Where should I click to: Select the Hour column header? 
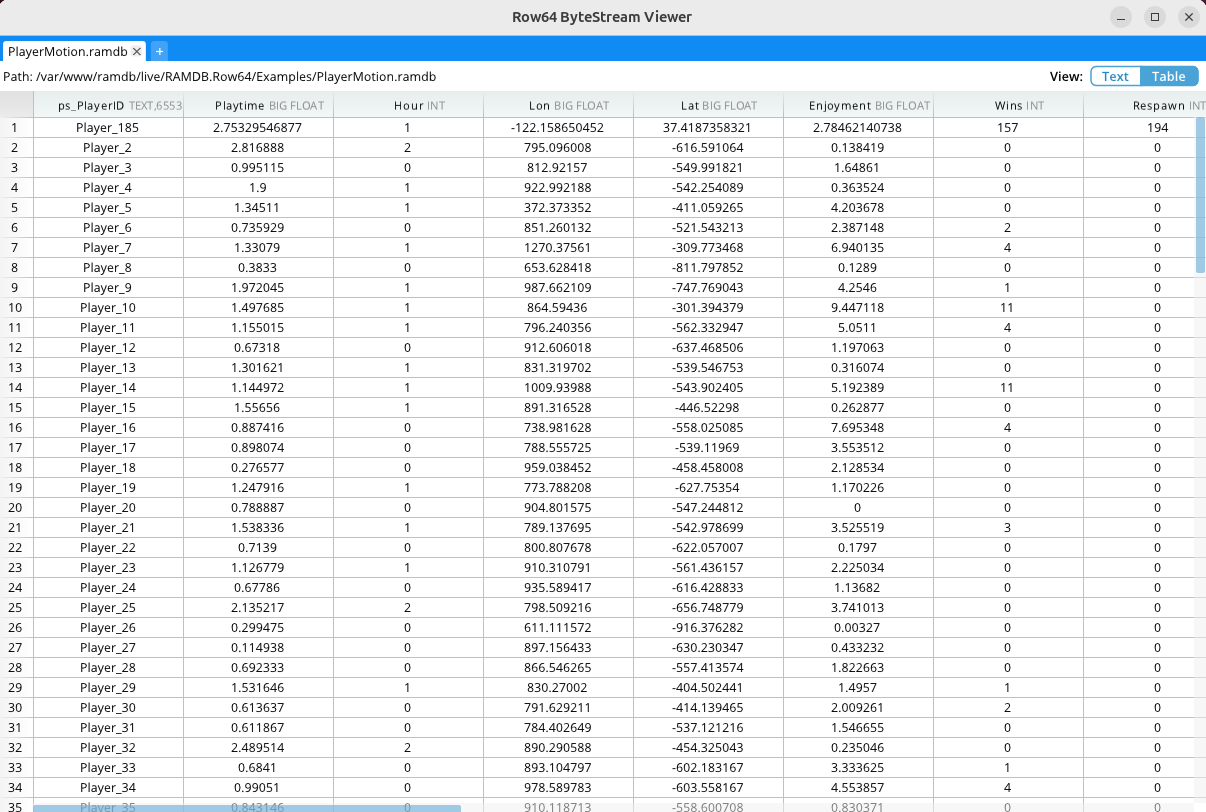point(408,105)
